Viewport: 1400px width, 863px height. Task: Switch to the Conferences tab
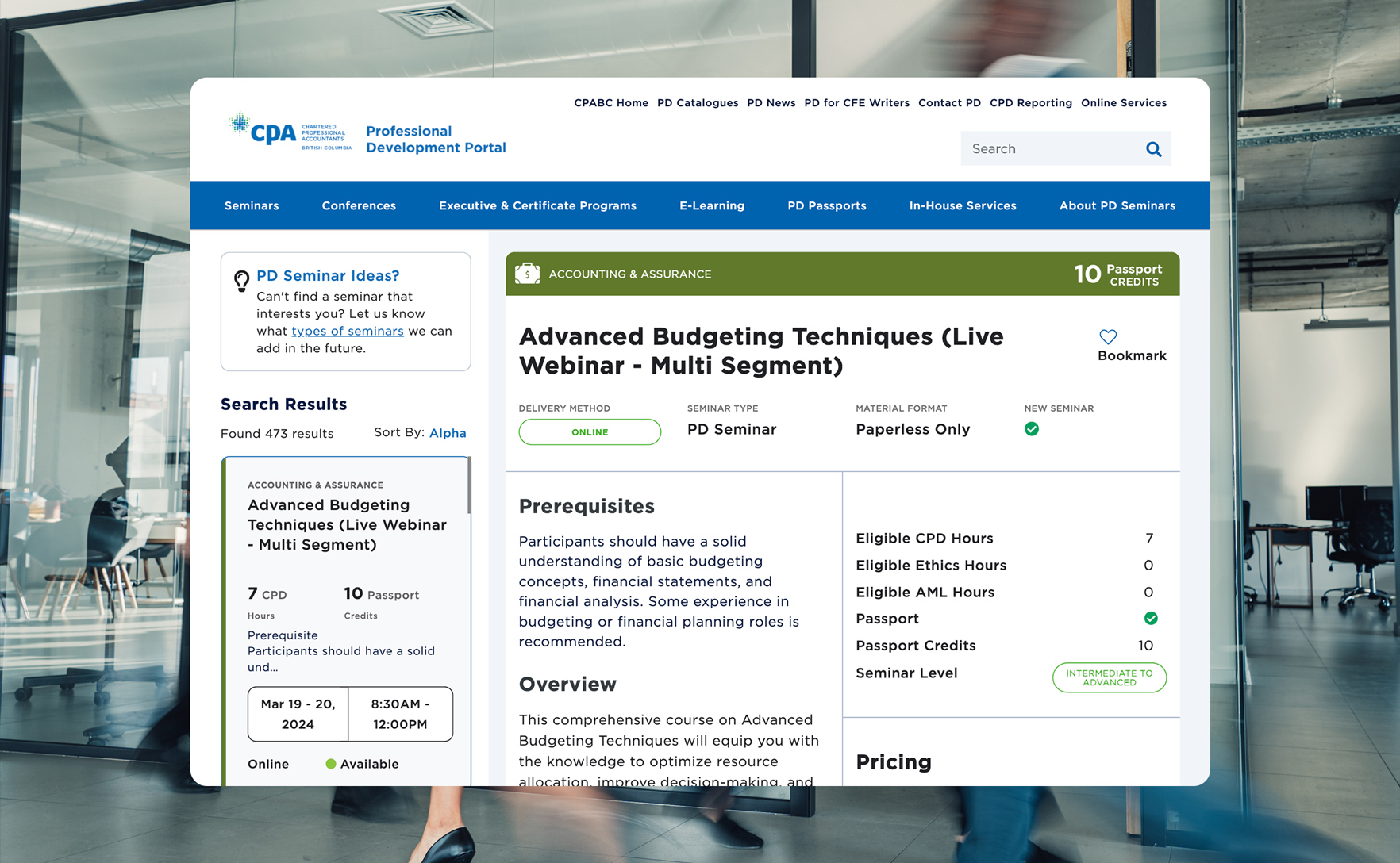coord(358,205)
